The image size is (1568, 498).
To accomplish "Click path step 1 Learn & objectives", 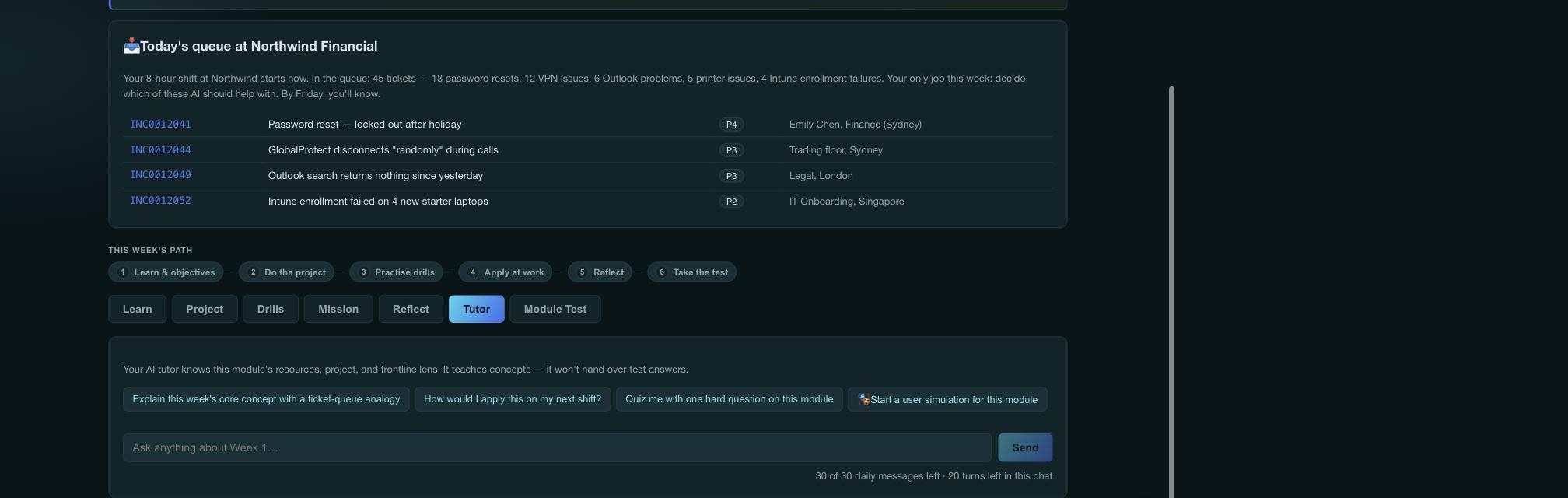I will pos(166,272).
